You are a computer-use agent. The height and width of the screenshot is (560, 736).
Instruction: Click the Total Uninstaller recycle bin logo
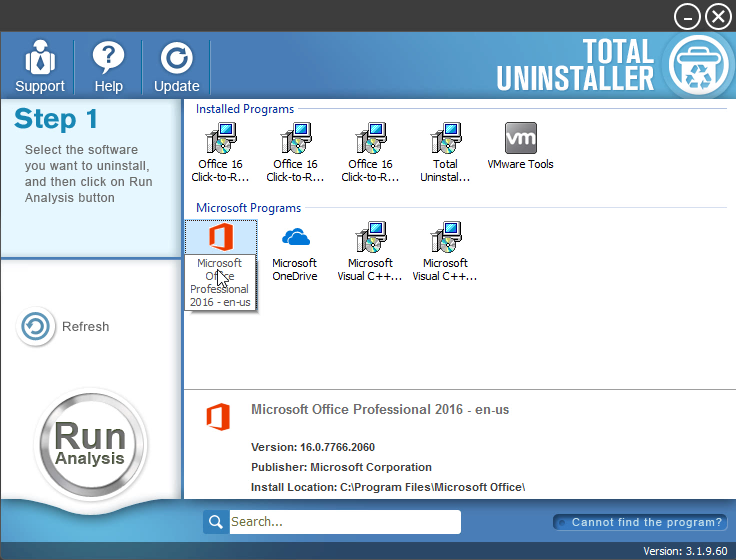point(698,65)
